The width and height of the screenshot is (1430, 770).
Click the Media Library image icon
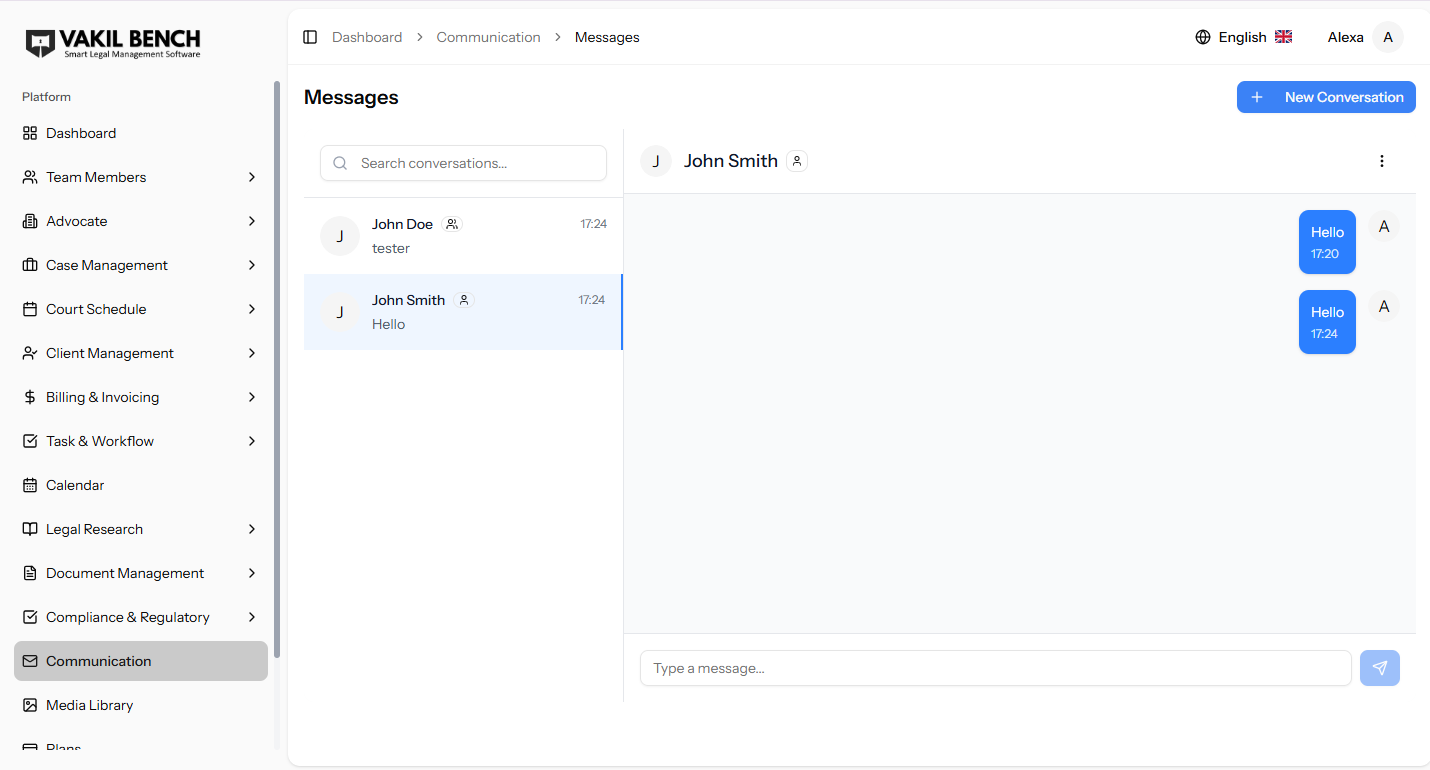point(30,705)
